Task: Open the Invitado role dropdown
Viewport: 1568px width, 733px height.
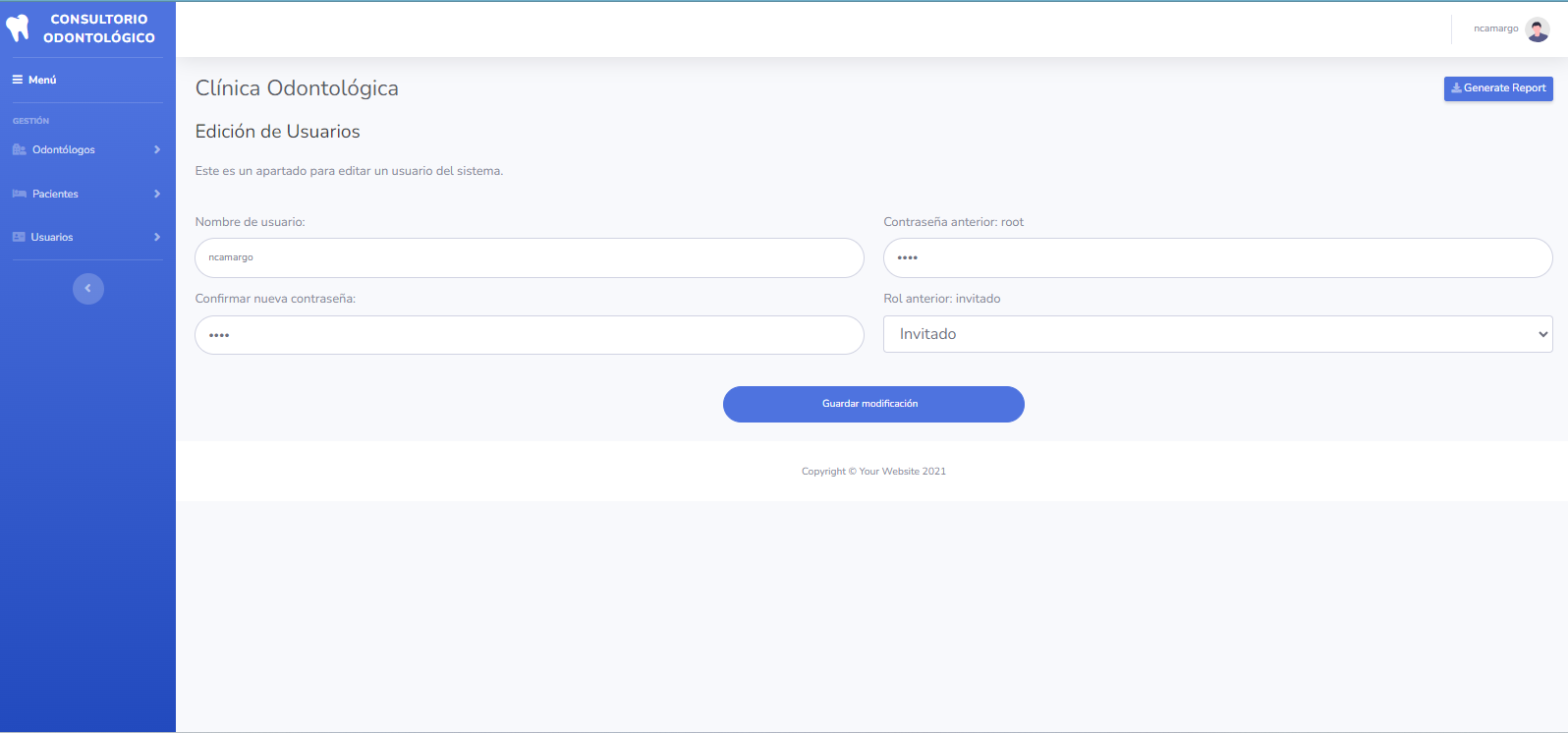Action: [x=1218, y=334]
